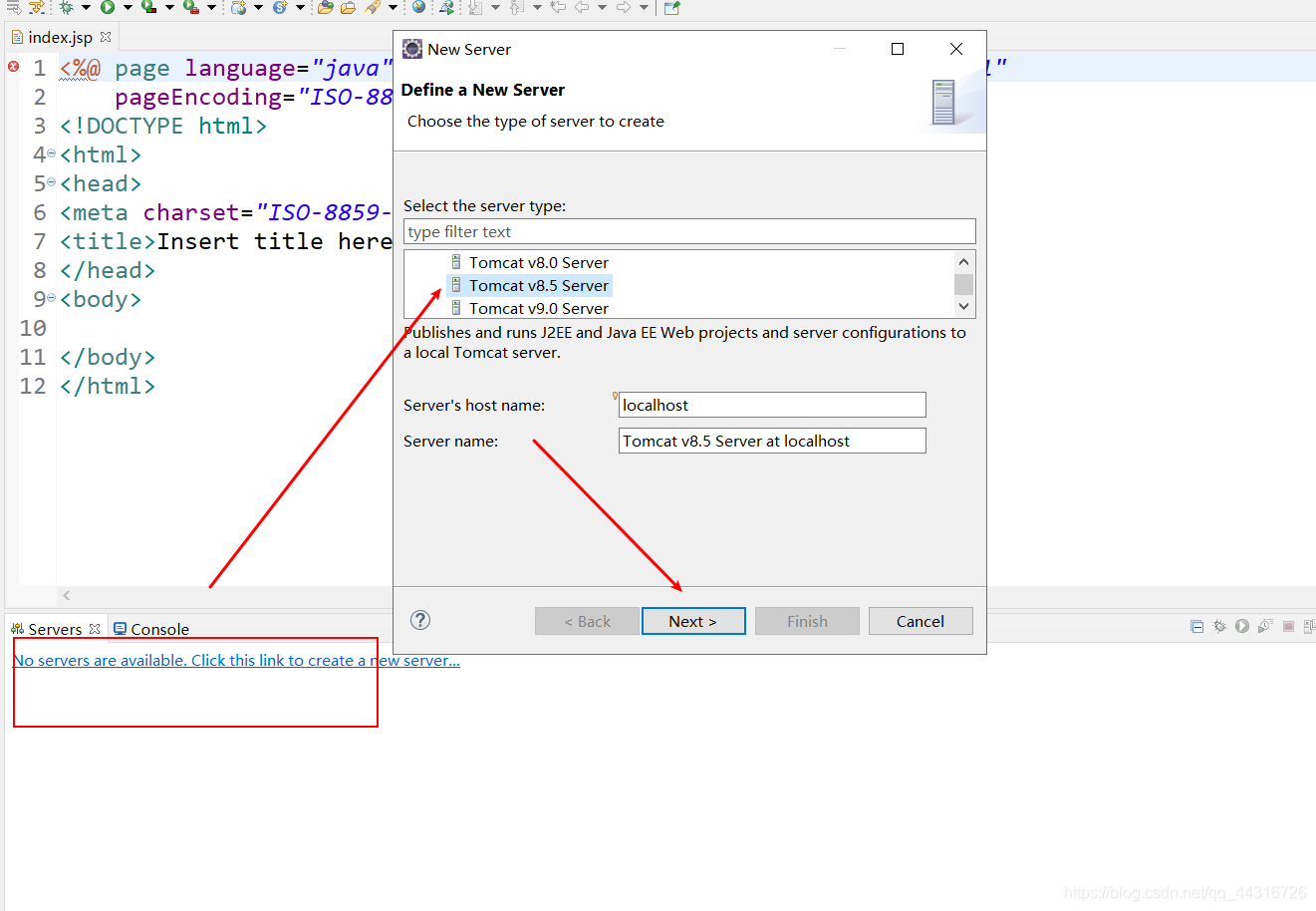Click server list scrollbar down arrow
Screen dimensions: 1316x911
[x=963, y=307]
